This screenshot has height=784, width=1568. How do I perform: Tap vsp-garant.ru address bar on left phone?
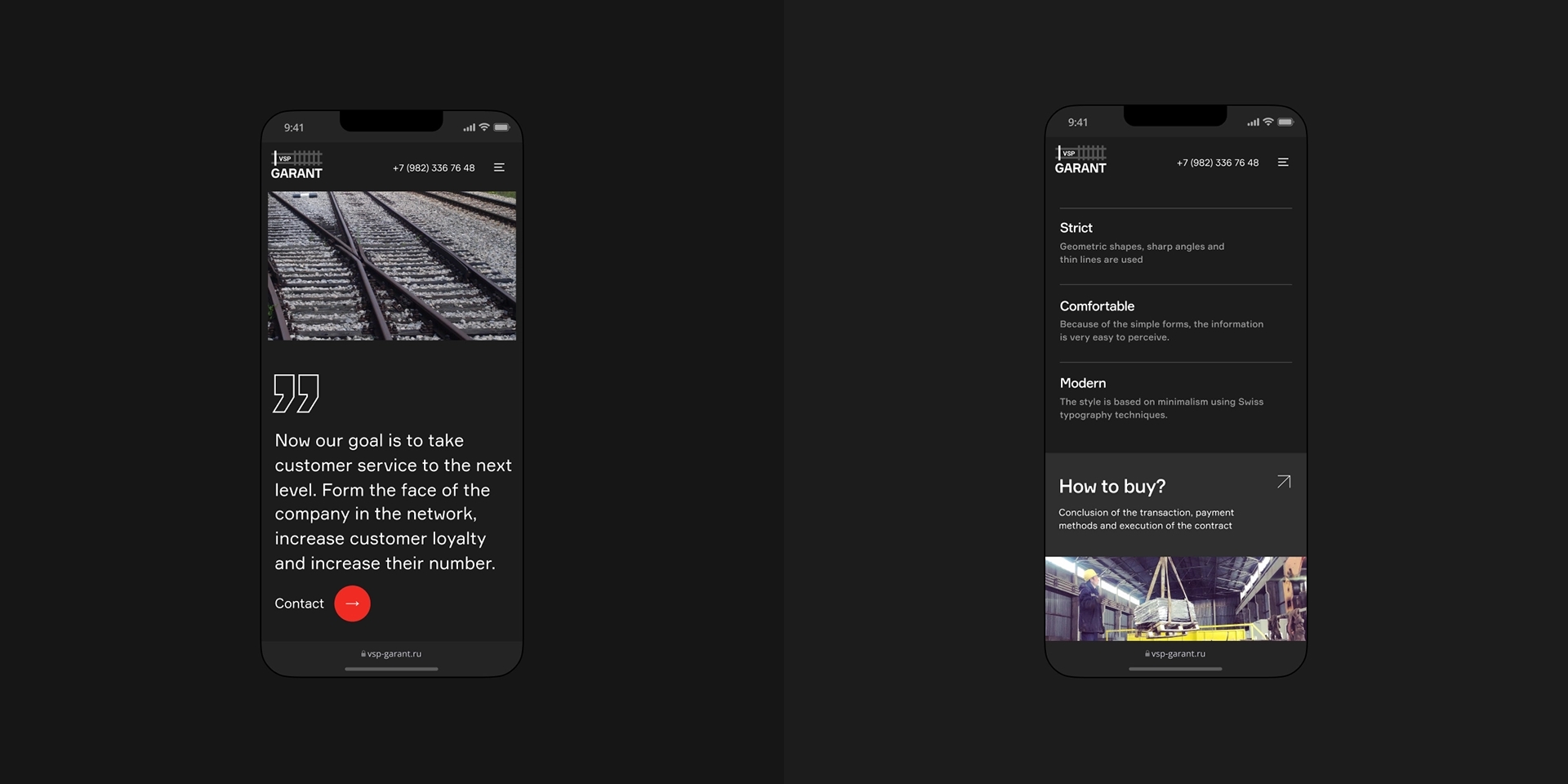tap(392, 654)
